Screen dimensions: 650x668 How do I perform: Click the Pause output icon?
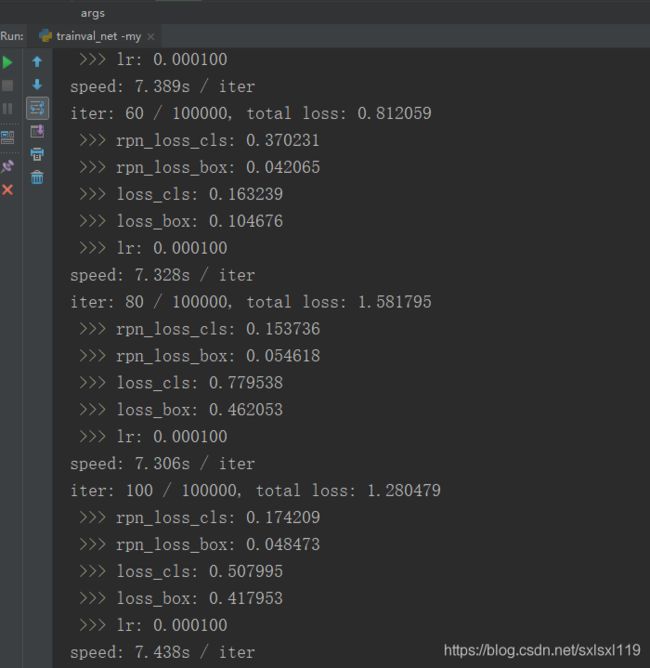pos(7,109)
